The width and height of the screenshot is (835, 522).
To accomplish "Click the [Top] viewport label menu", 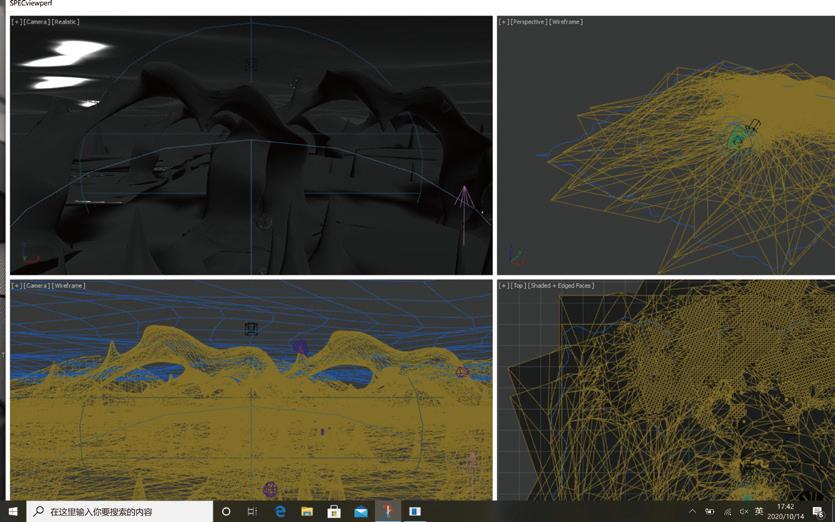I will tap(518, 286).
